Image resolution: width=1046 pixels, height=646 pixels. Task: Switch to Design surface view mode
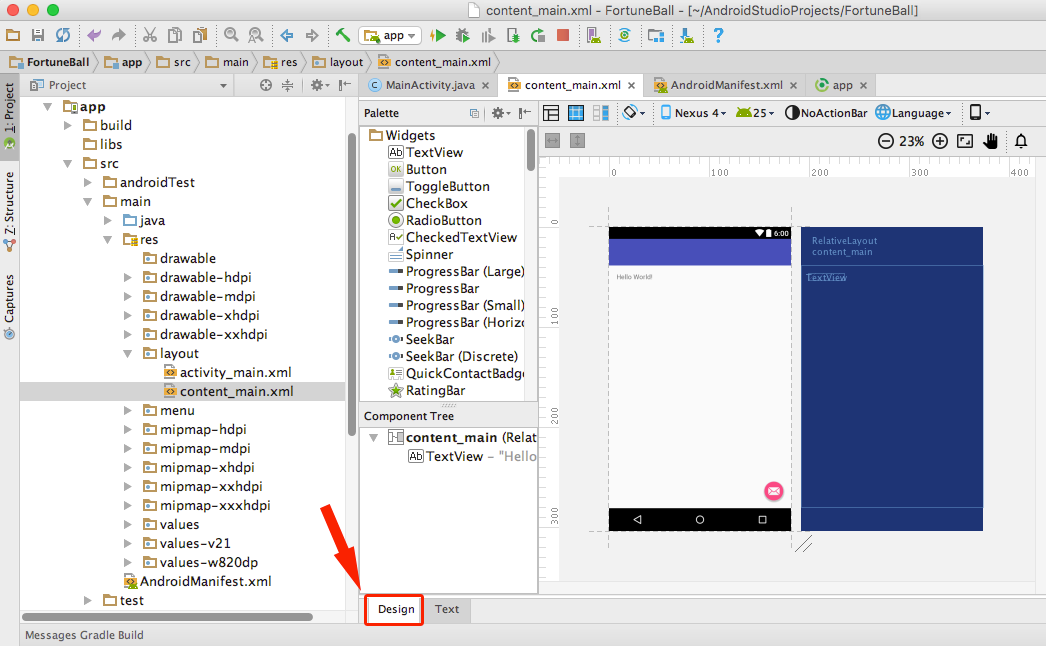coord(551,113)
